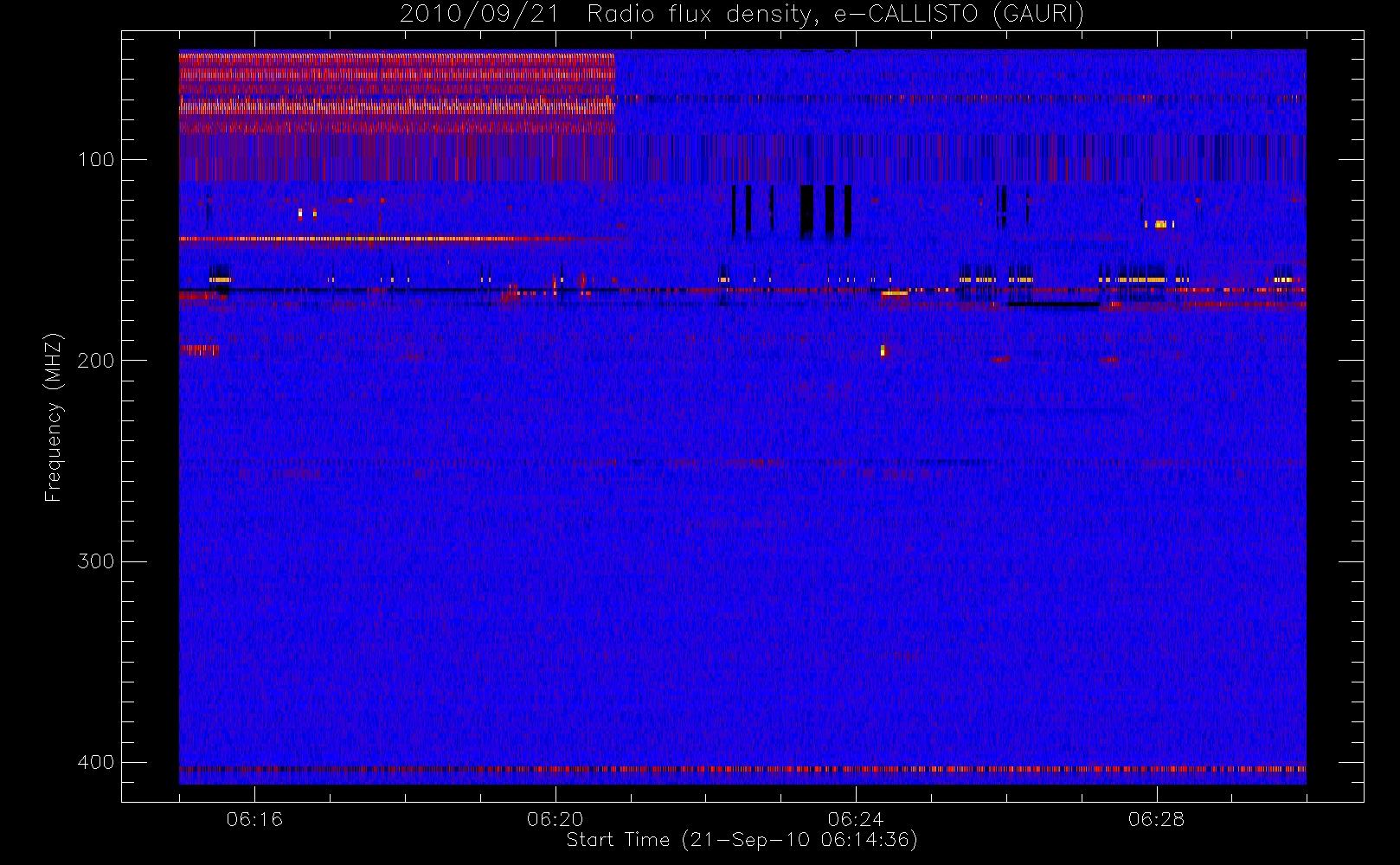This screenshot has width=1400, height=865.
Task: Click the 06:20 time tick label
Action: coord(555,819)
